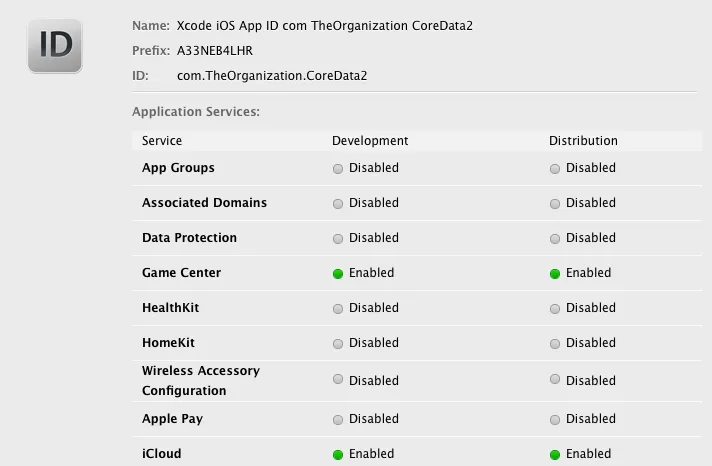Click Apple Pay Development status dot
Image resolution: width=712 pixels, height=466 pixels.
(x=338, y=420)
